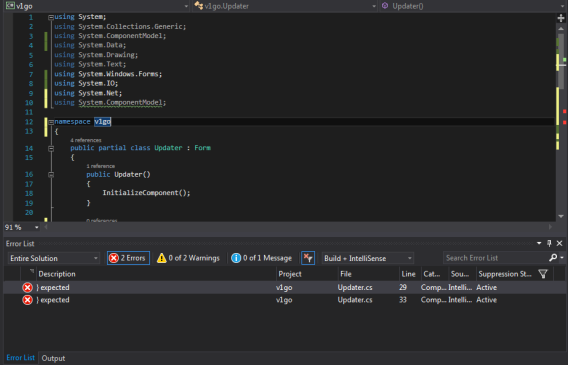Click the Cat... column header

(x=434, y=274)
